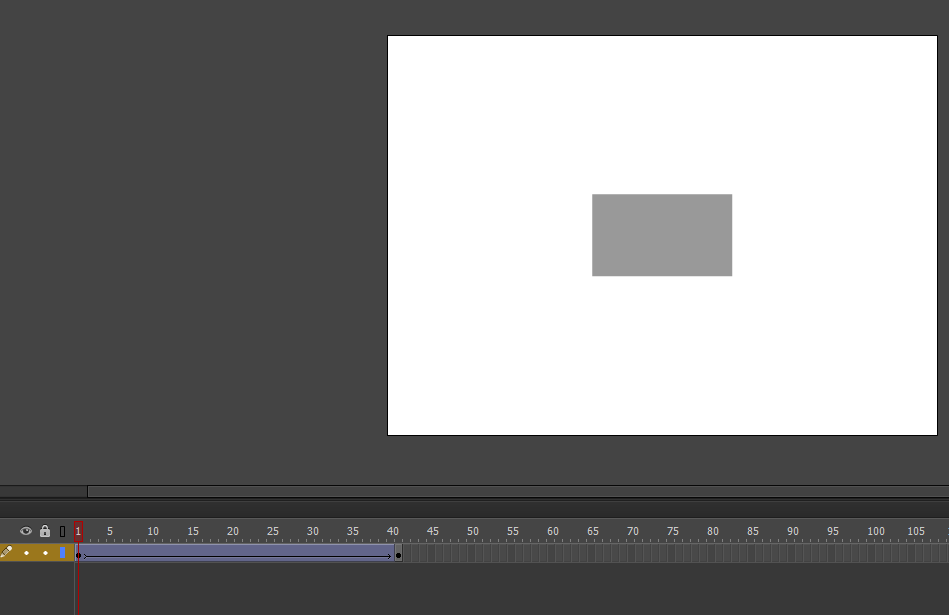
Task: Move playhead to frame 20 on ruler
Action: [231, 531]
